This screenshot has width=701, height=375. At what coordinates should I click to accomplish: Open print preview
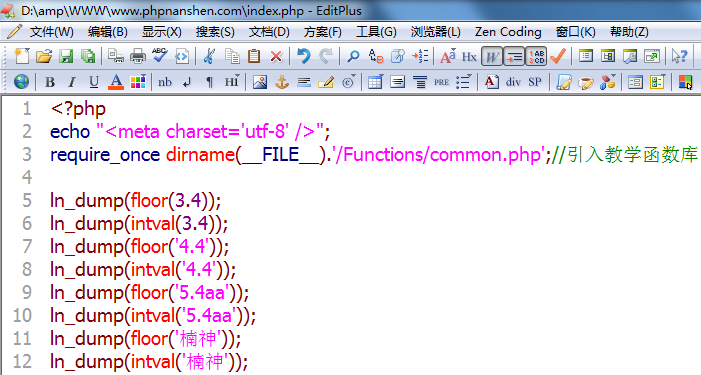(x=116, y=56)
